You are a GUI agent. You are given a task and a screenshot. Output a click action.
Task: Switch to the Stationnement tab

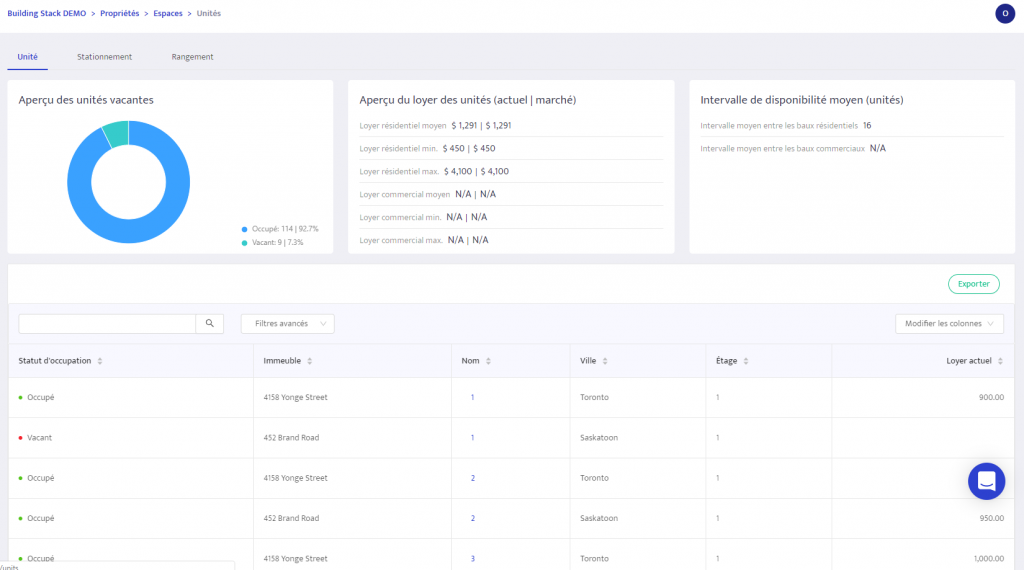pyautogui.click(x=104, y=57)
